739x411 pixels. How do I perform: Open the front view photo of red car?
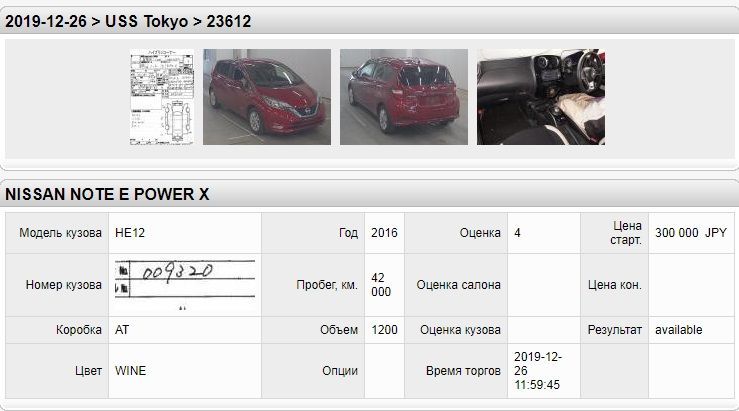click(x=267, y=97)
